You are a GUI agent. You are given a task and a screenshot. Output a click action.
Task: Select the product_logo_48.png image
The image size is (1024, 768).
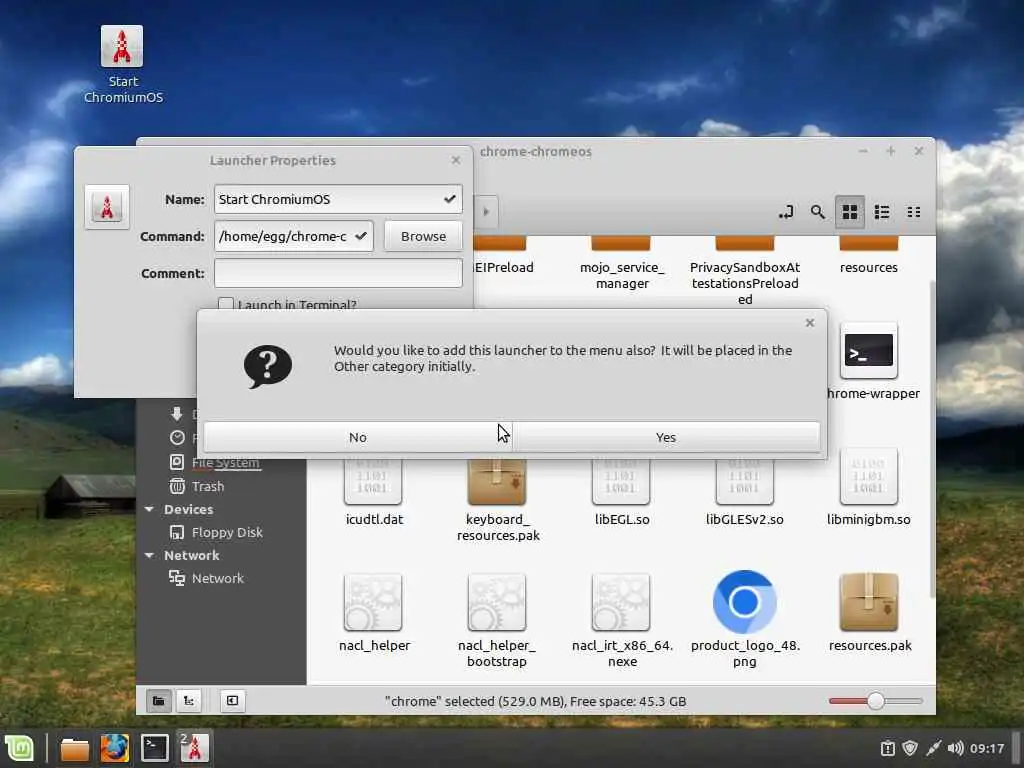pos(744,619)
